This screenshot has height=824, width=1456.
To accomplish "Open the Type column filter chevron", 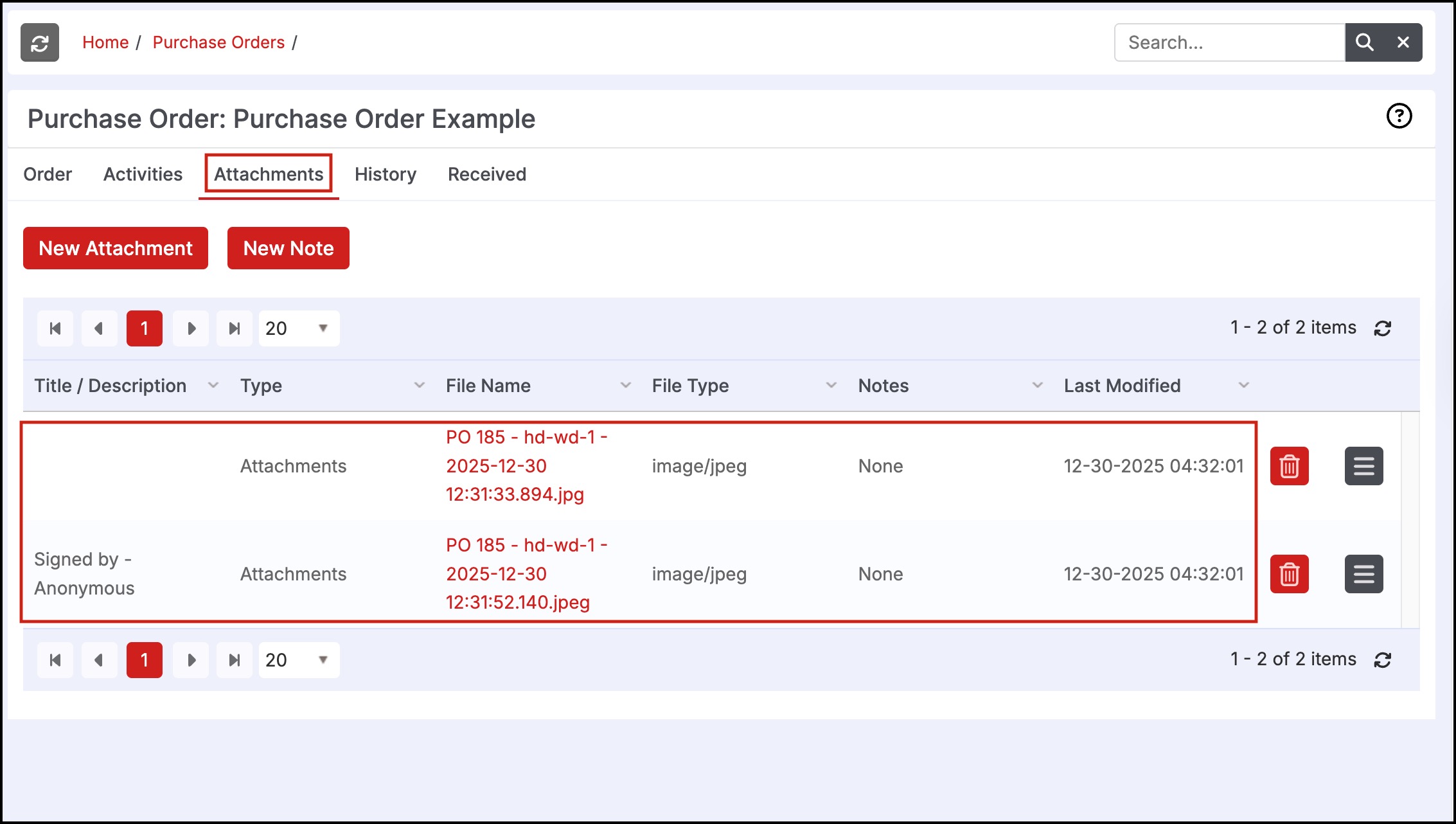I will coord(419,386).
